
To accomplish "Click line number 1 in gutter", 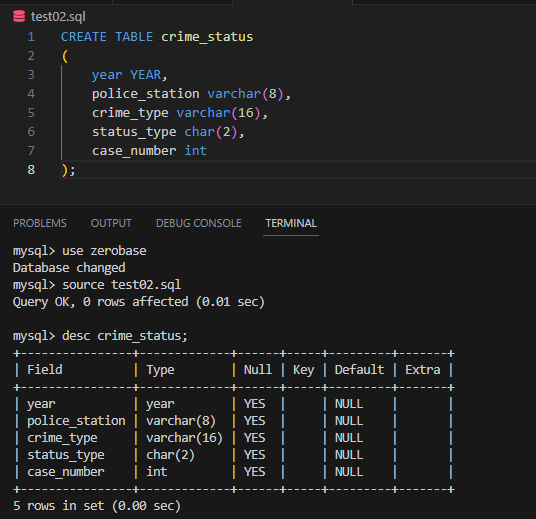I will [31, 37].
